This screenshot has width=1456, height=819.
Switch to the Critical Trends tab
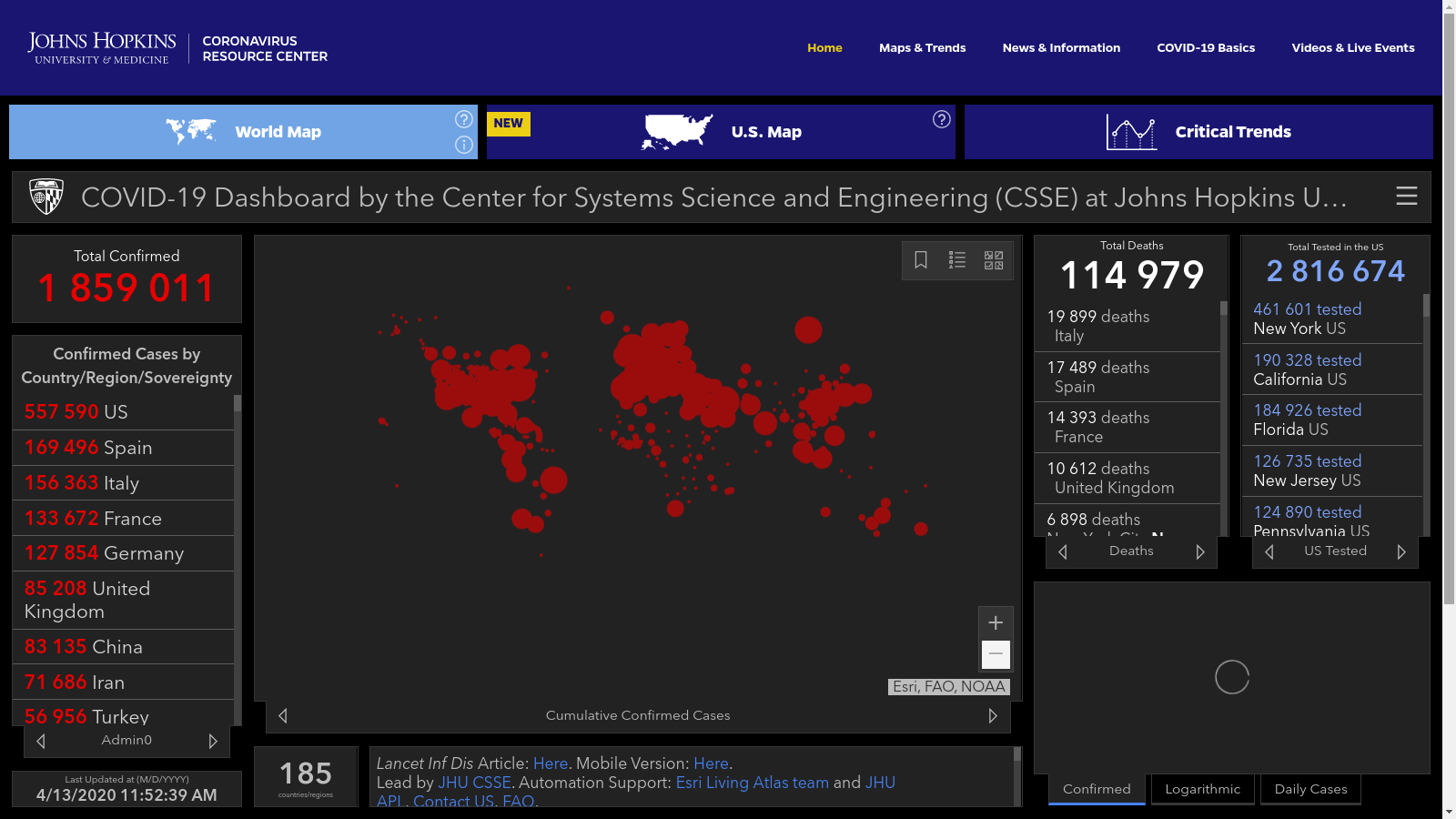point(1198,132)
